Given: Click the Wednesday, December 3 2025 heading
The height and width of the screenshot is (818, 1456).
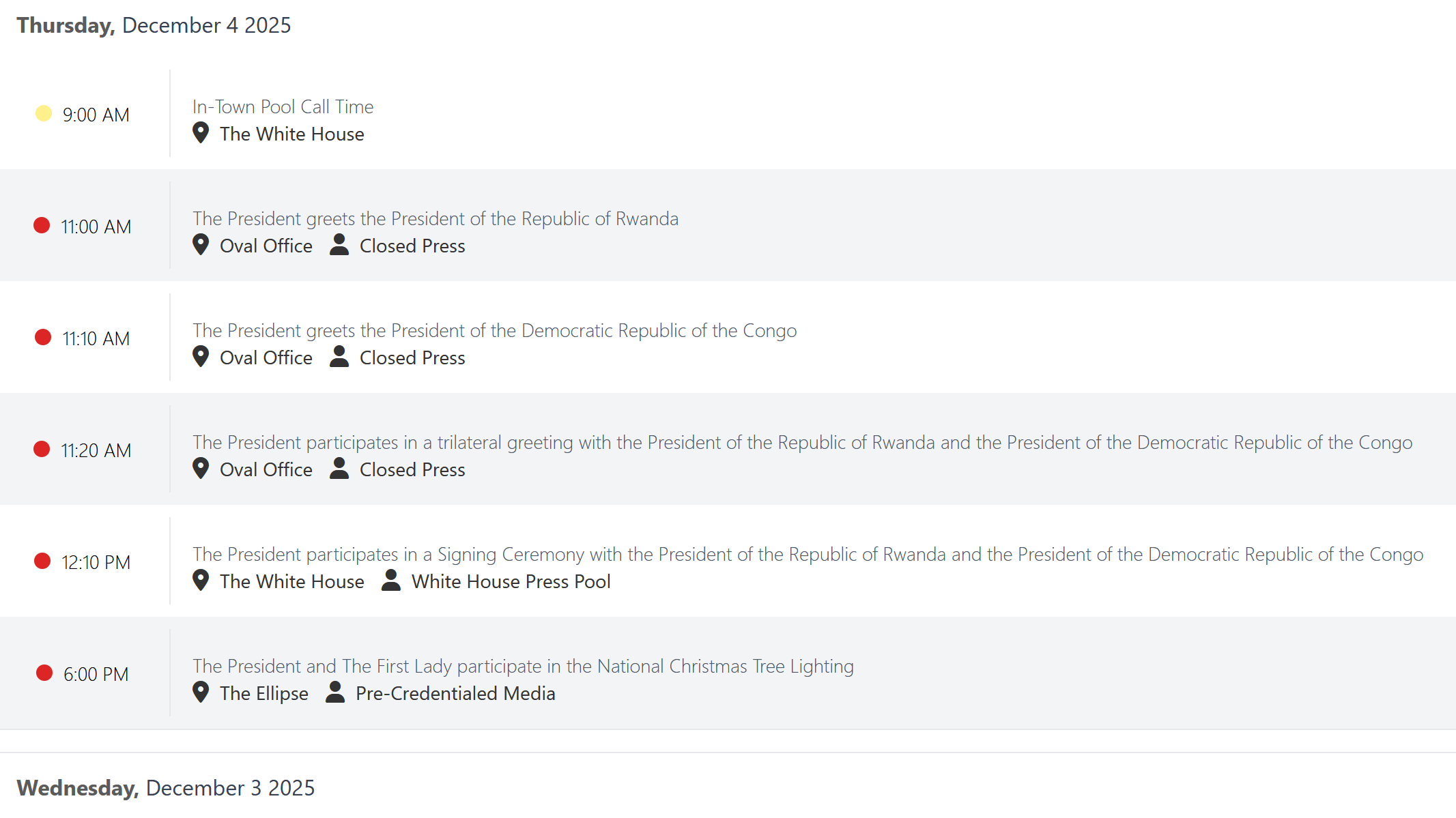Looking at the screenshot, I should point(165,788).
